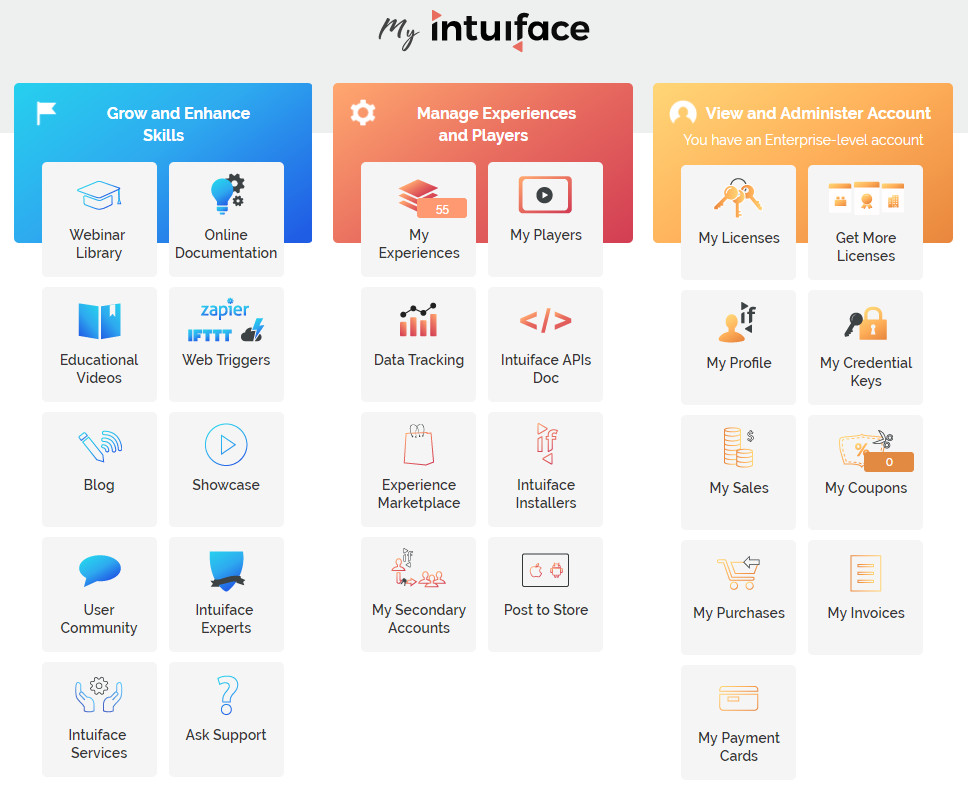Click the Intuiface APIs Doc label
The height and width of the screenshot is (794, 968).
tap(546, 369)
